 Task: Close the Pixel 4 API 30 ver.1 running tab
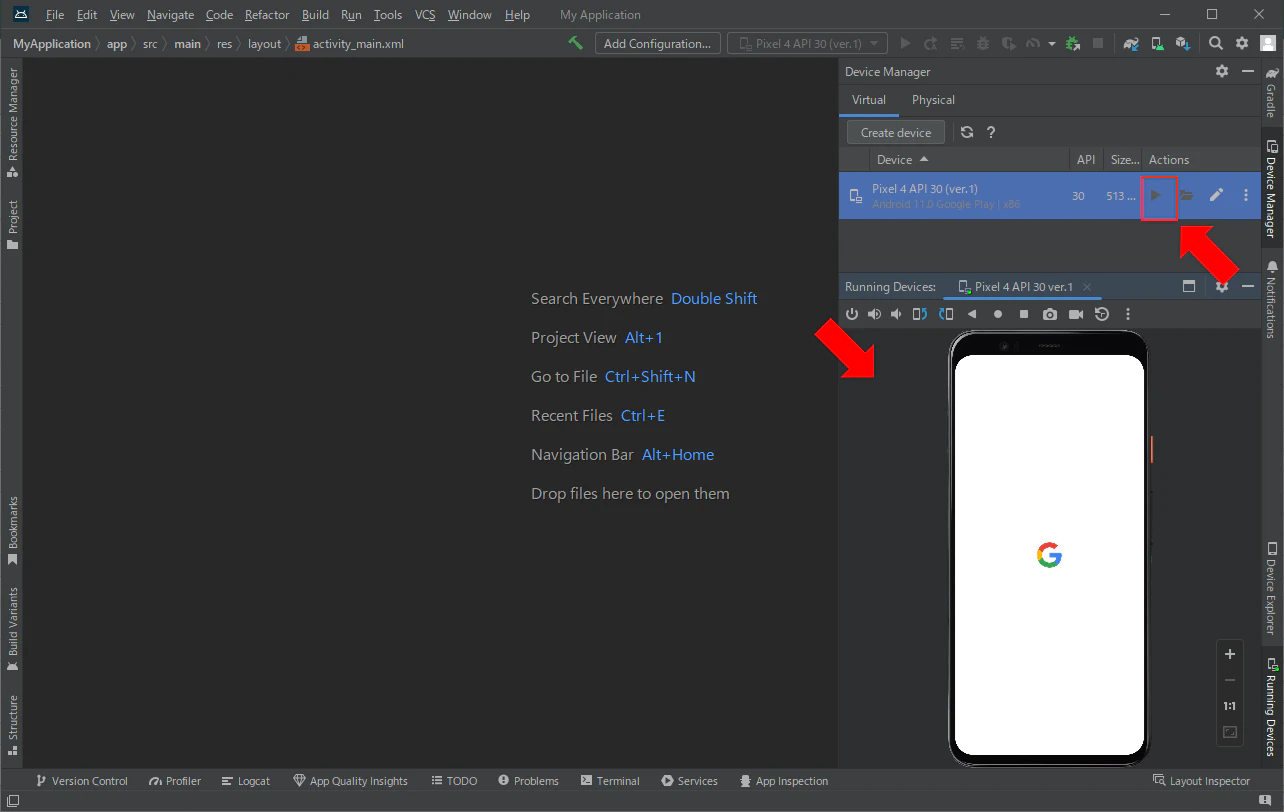coord(1087,287)
